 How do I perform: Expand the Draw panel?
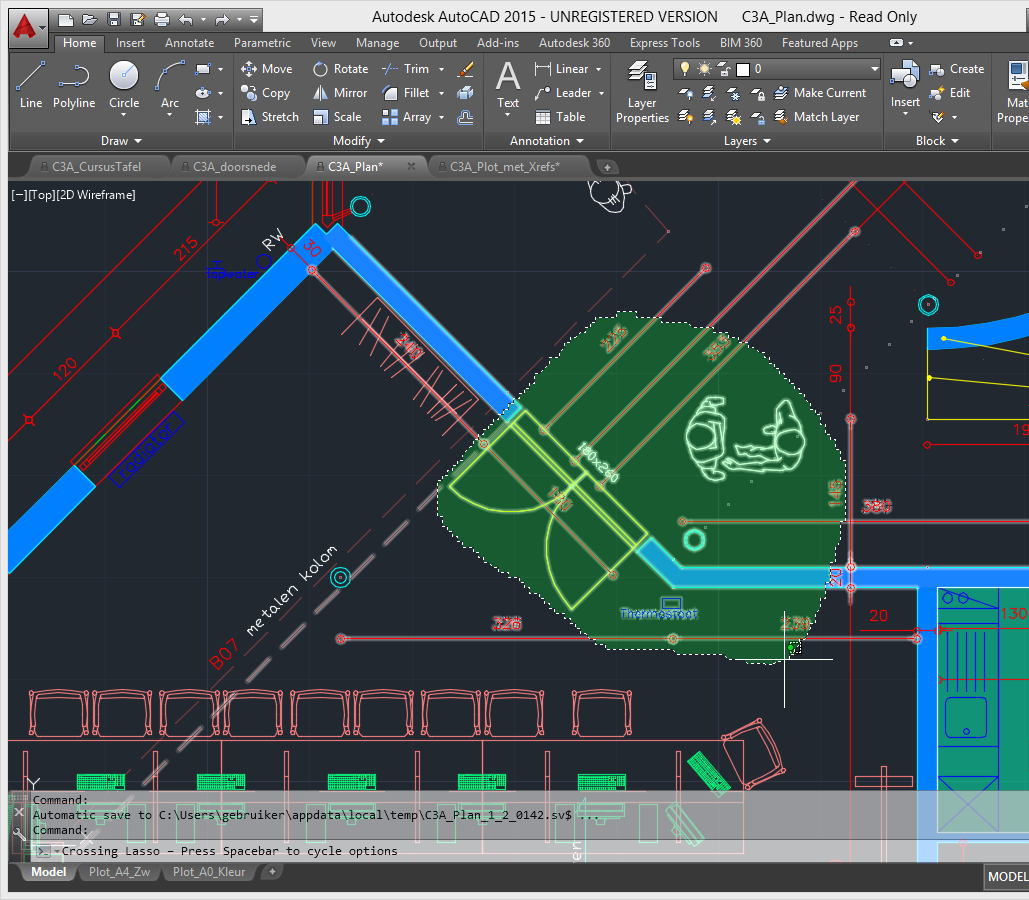pyautogui.click(x=121, y=141)
